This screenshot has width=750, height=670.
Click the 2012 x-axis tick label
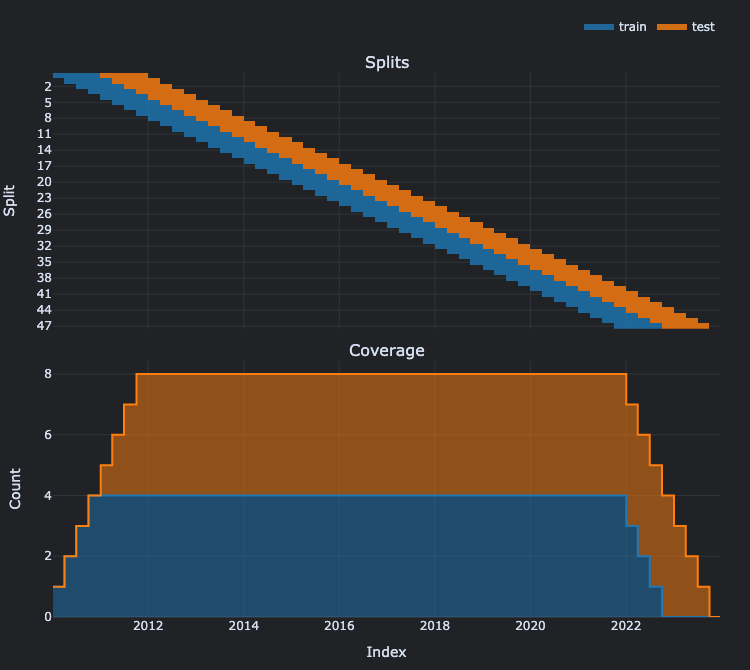click(148, 626)
